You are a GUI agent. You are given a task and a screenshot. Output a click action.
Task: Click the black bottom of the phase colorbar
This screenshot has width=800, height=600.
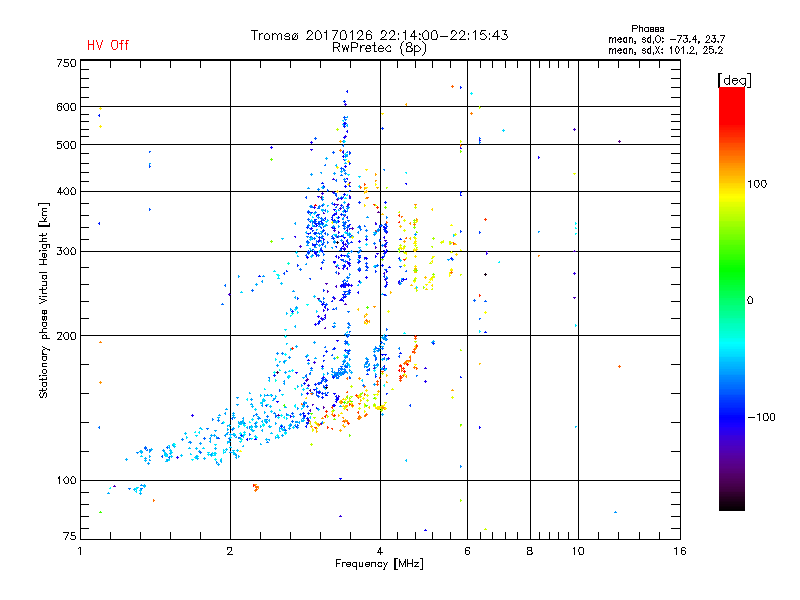732,503
